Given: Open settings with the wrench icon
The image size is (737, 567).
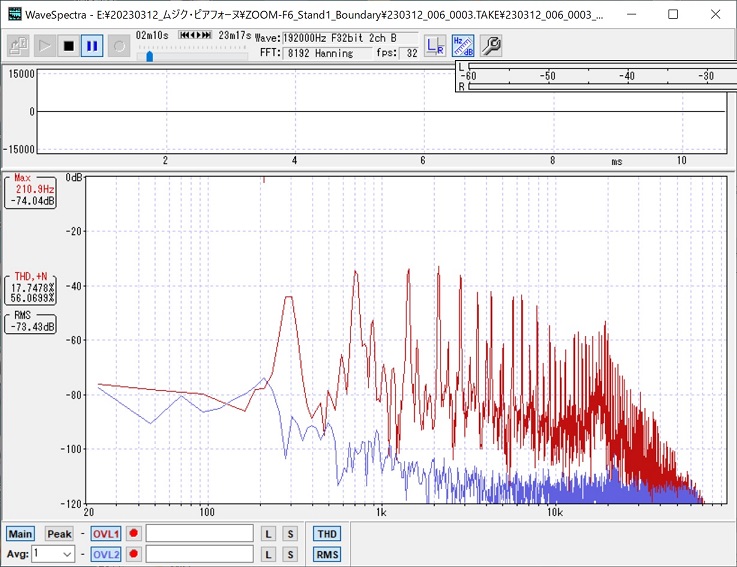Looking at the screenshot, I should (491, 46).
